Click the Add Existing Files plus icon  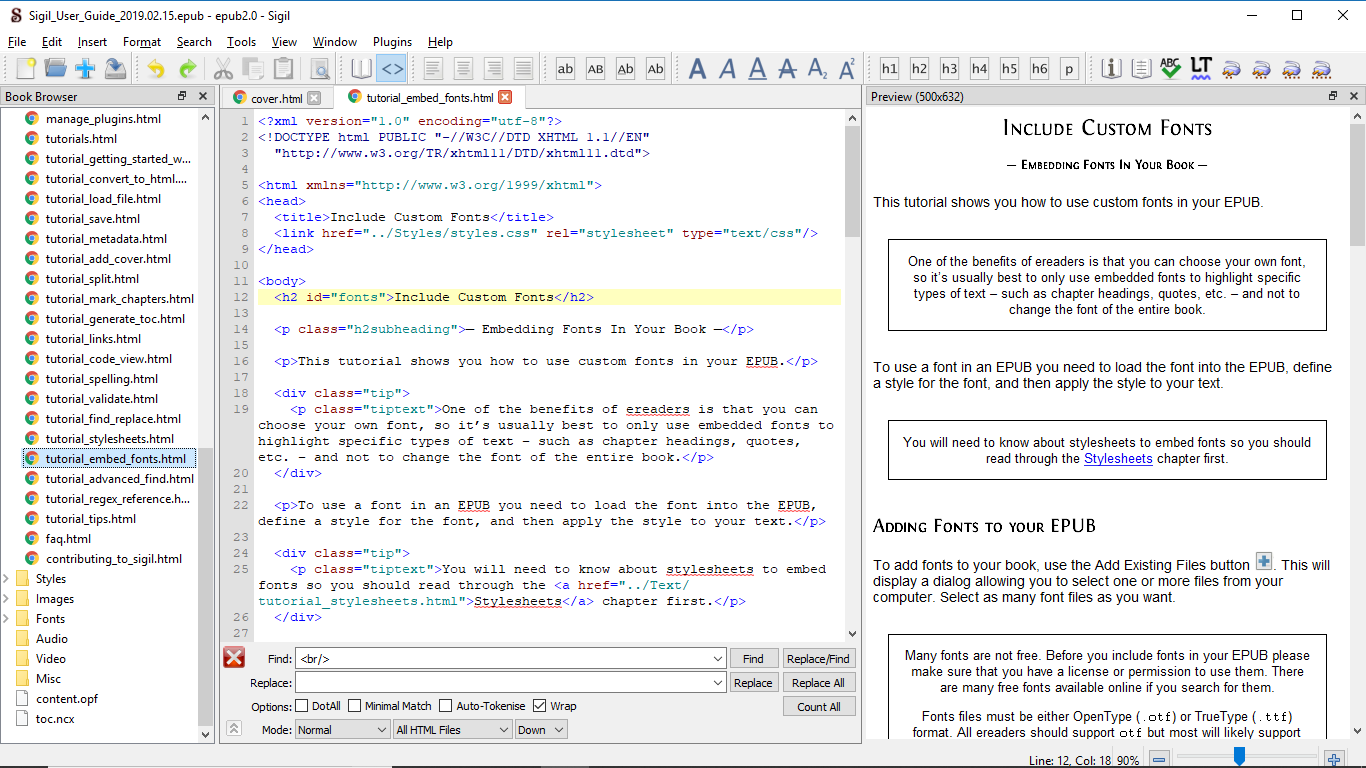point(85,69)
